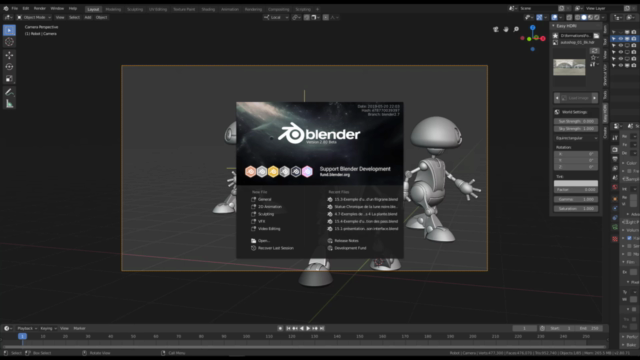Viewport: 640px width, 360px height.
Task: Switch to the Shading workspace tab
Action: tap(208, 9)
